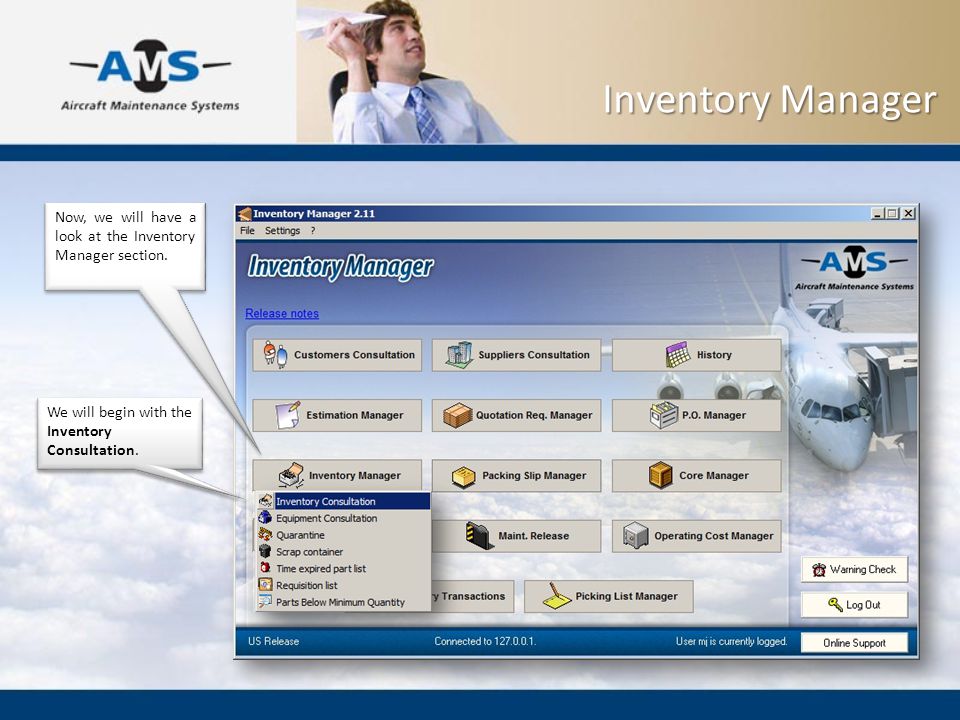Click the Inventory Manager title bar icon

pyautogui.click(x=244, y=214)
